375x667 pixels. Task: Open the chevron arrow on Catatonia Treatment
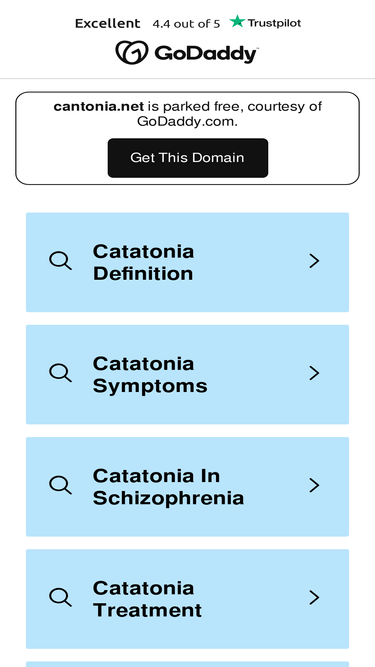click(314, 598)
